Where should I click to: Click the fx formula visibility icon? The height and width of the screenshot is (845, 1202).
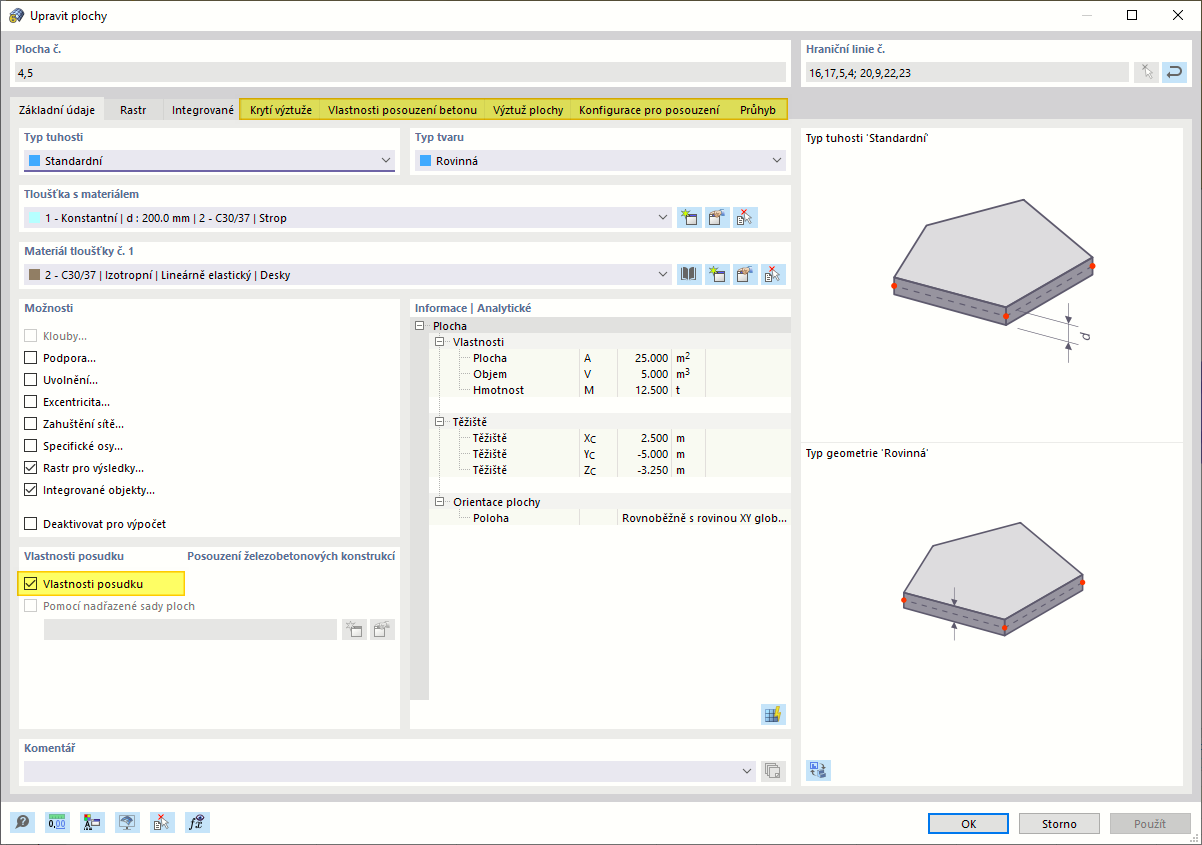pos(197,822)
